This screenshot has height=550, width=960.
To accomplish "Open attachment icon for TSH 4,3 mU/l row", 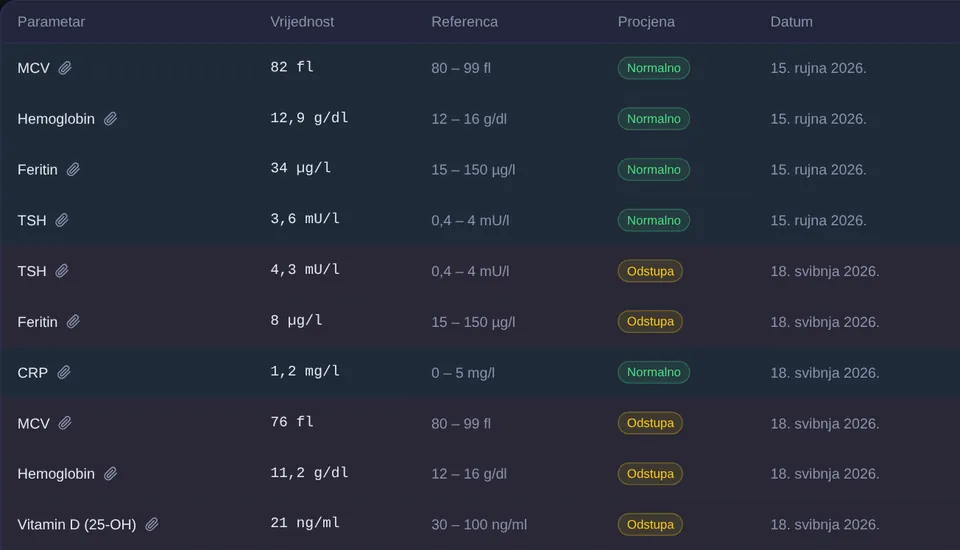I will [x=62, y=271].
